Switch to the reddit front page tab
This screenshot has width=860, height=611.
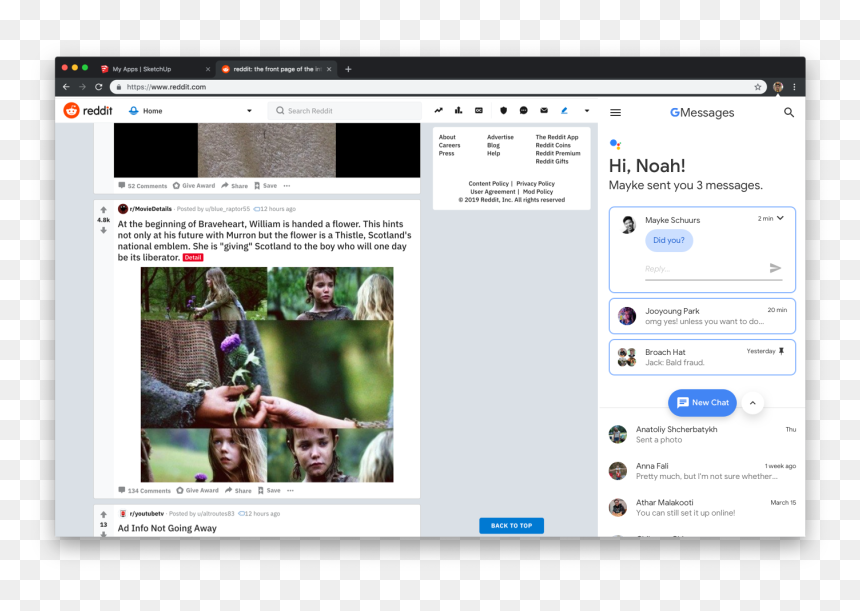coord(276,69)
